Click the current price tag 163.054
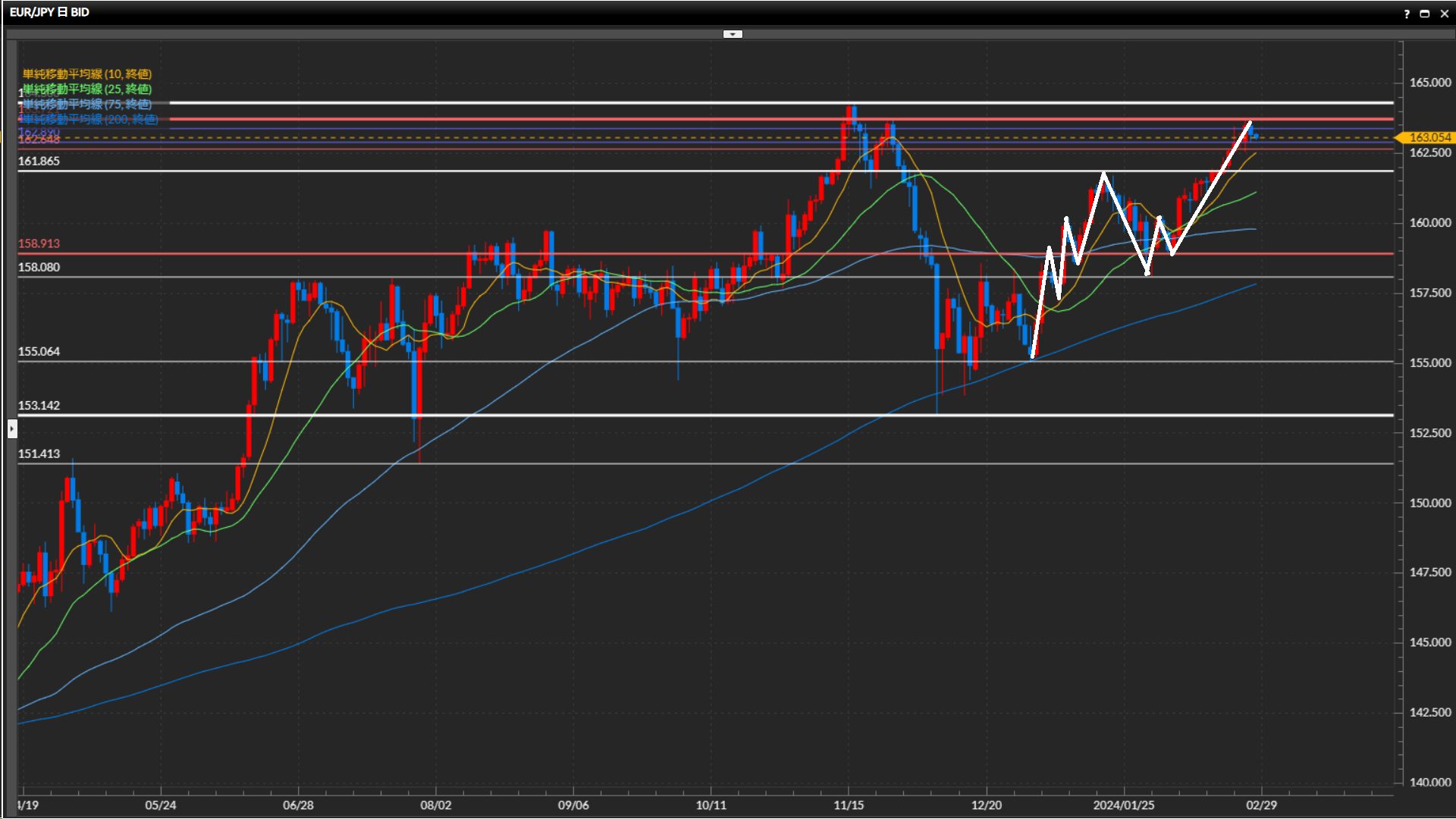Screen dimensions: 1456x819 1429,137
